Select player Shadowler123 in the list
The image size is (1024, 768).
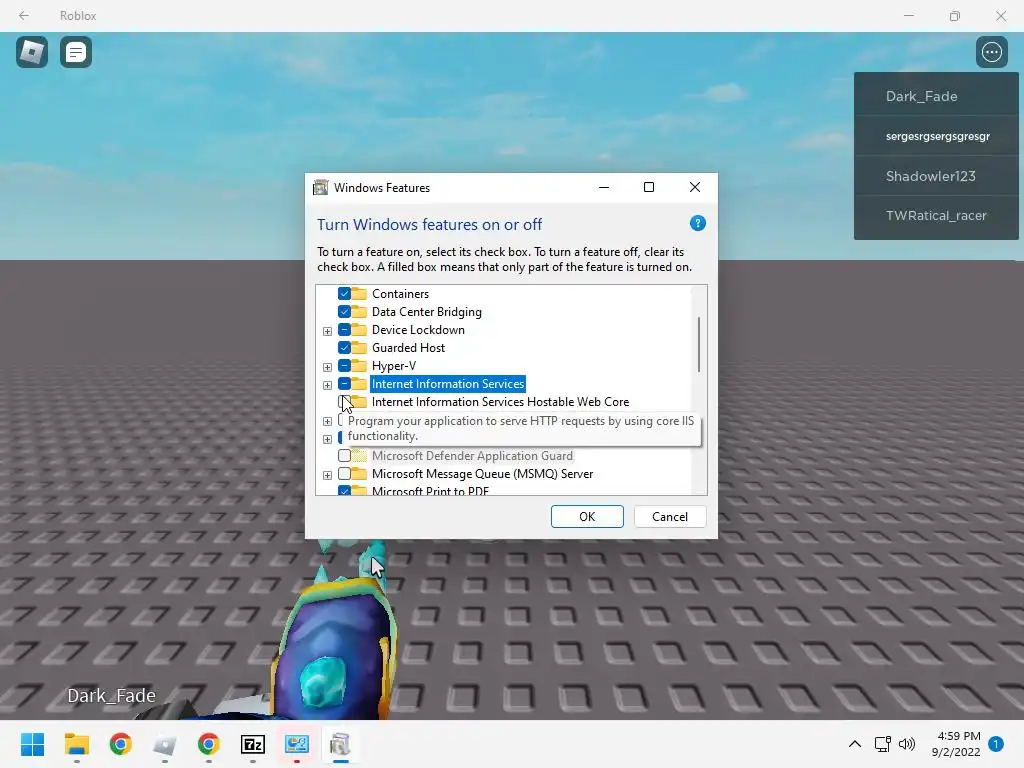coord(936,176)
